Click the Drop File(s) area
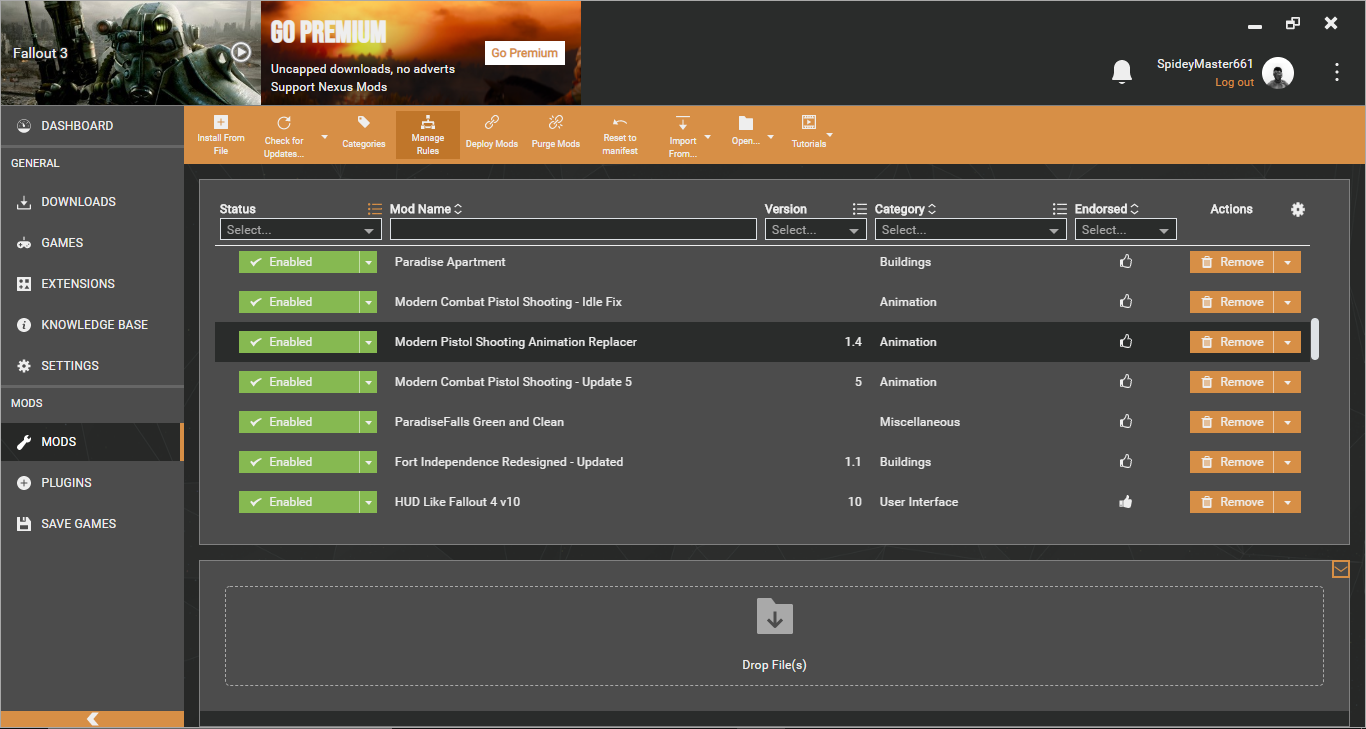1366x729 pixels. [774, 636]
